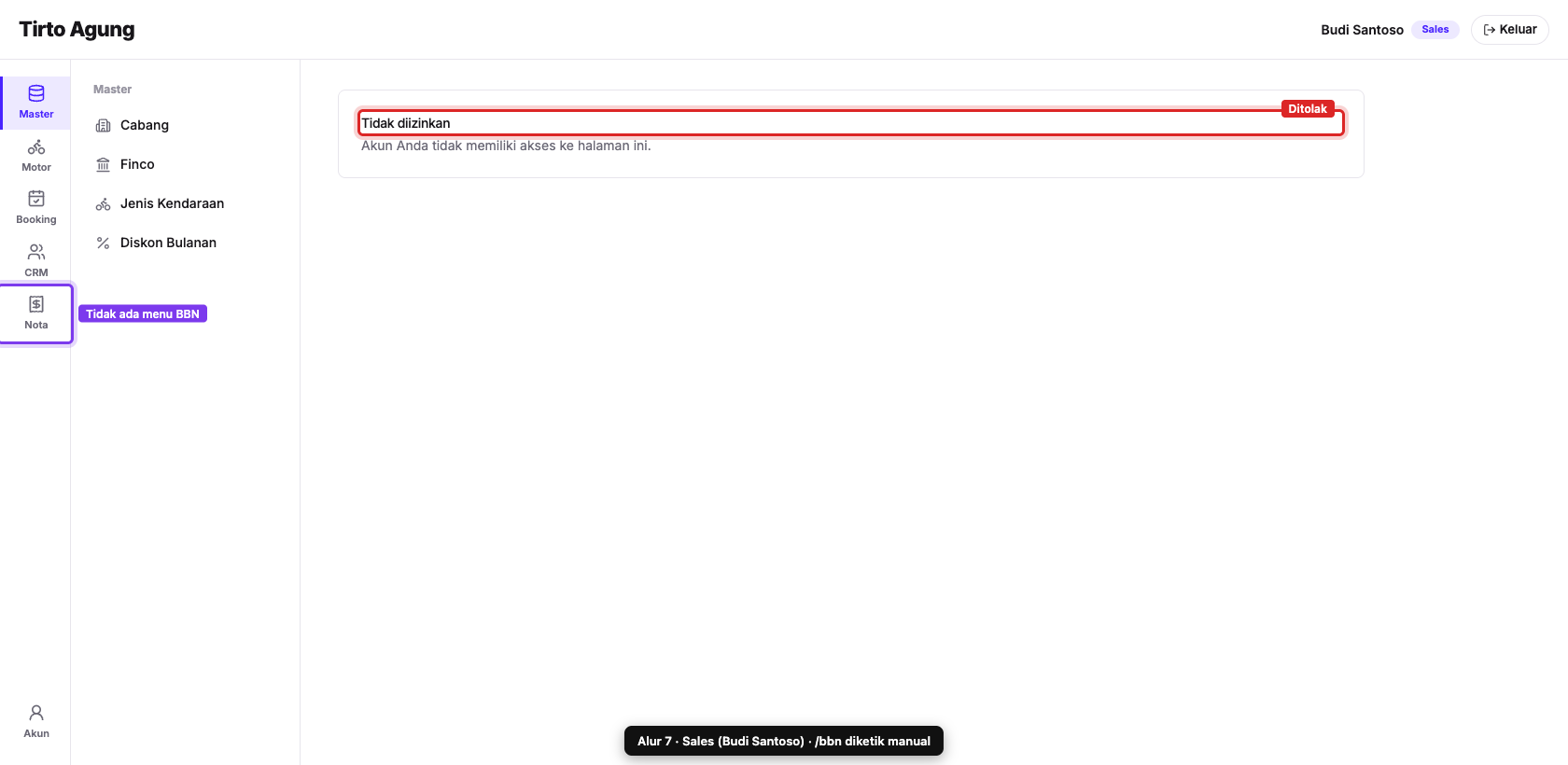Open the Motor section in the sidebar
The width and height of the screenshot is (1568, 765).
(x=36, y=155)
